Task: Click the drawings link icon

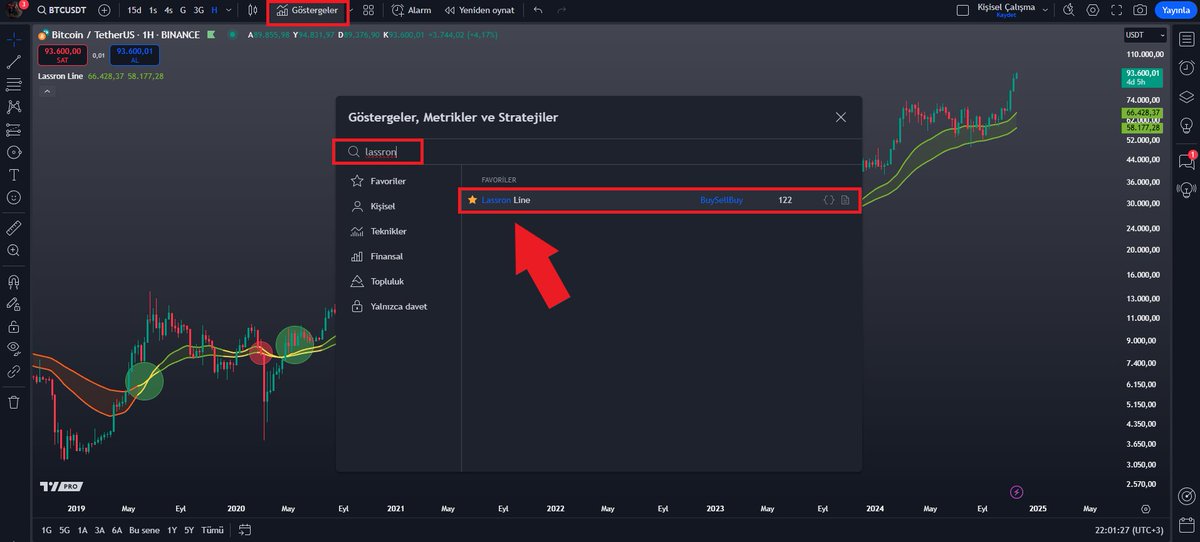Action: [14, 371]
